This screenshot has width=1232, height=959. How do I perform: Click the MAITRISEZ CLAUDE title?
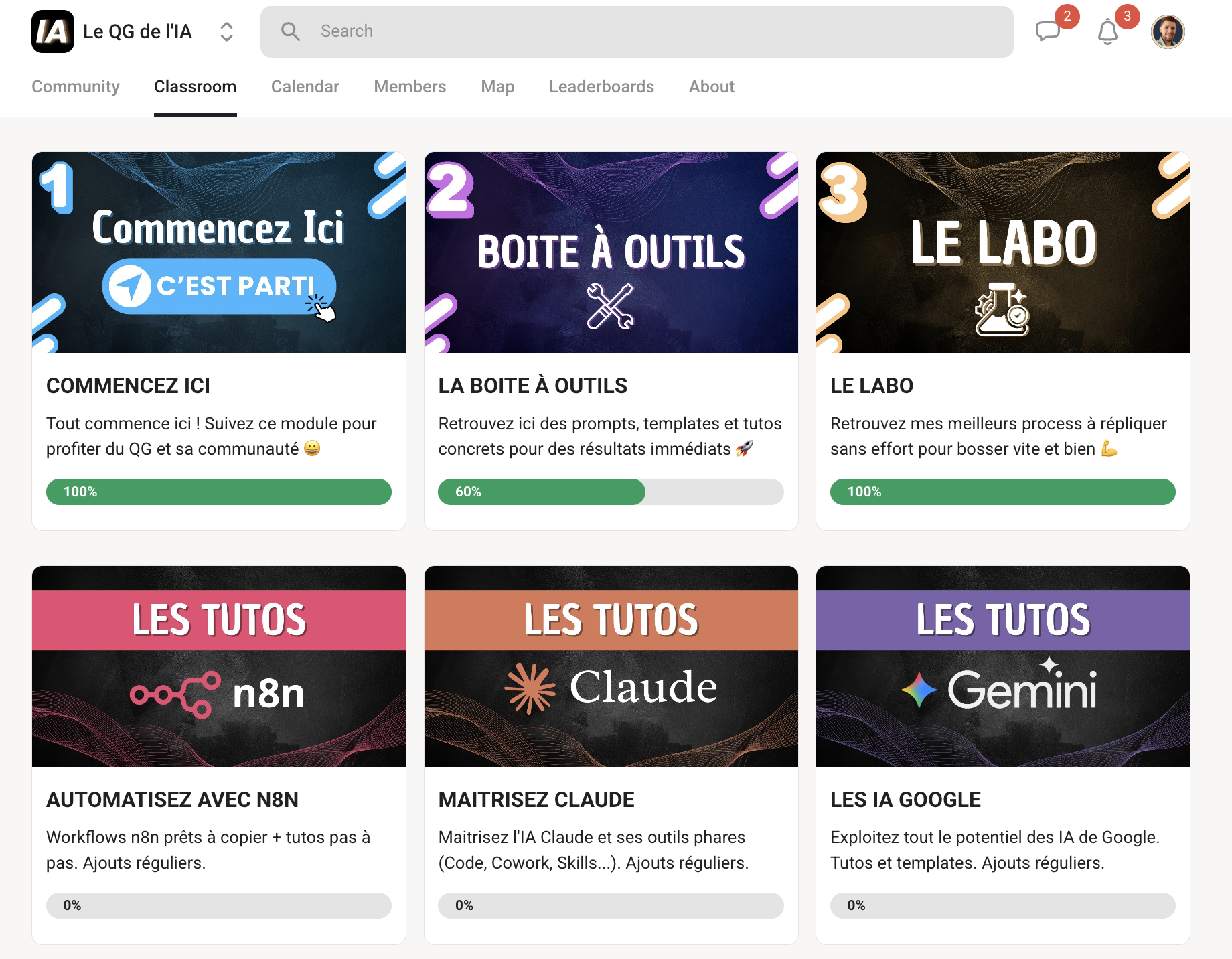pyautogui.click(x=536, y=800)
